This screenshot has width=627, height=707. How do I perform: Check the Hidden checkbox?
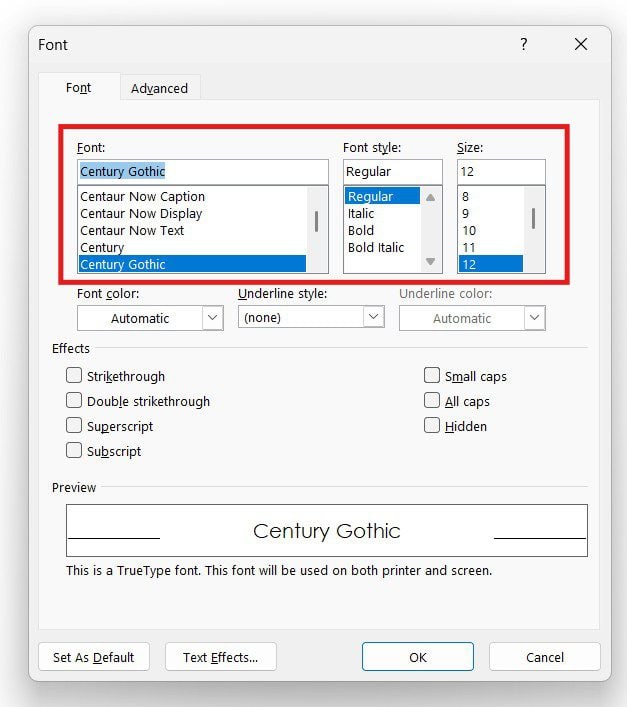(x=432, y=425)
